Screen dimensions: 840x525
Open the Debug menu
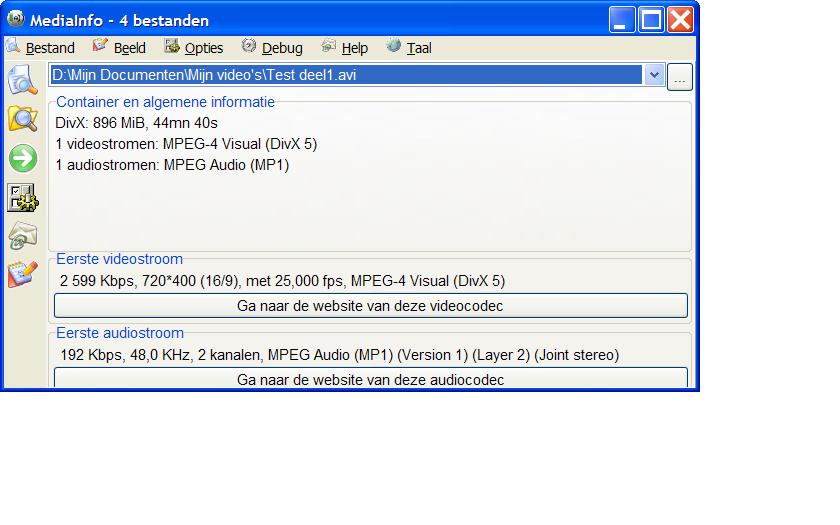[282, 48]
